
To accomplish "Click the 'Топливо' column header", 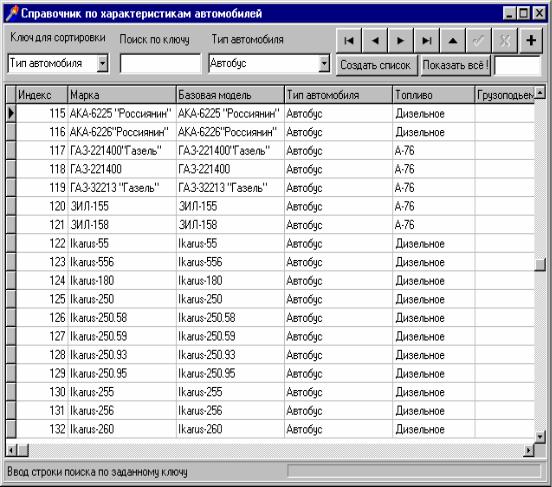I will pyautogui.click(x=433, y=95).
